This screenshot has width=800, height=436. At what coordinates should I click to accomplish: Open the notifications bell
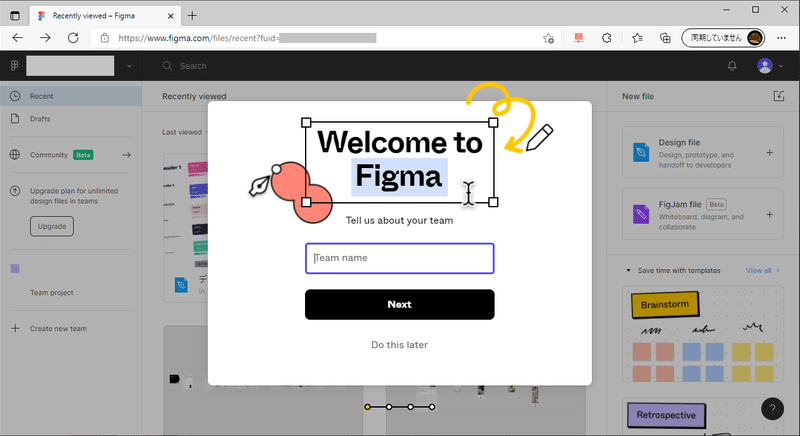click(732, 66)
